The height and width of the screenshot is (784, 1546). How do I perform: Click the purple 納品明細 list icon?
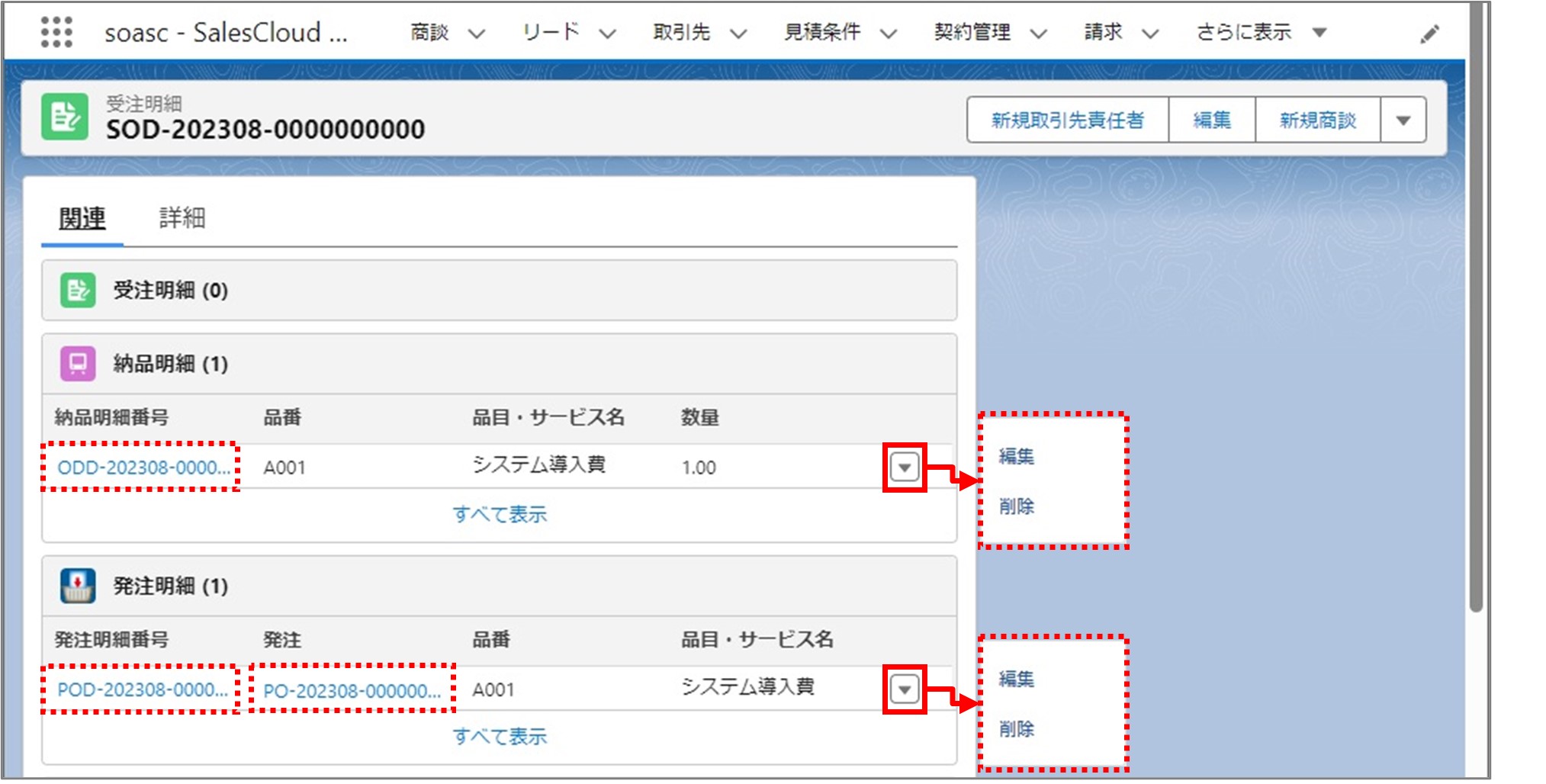(78, 364)
